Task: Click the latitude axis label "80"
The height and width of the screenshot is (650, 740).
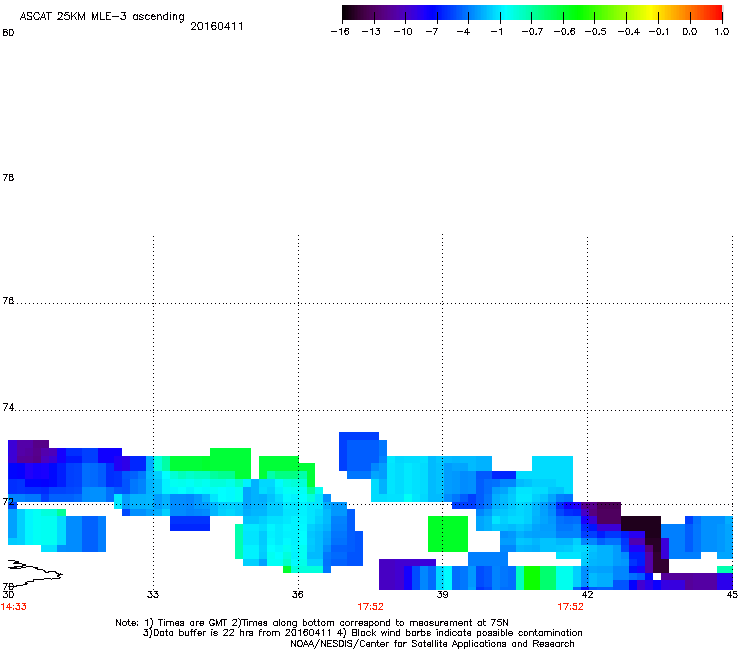Action: [8, 33]
